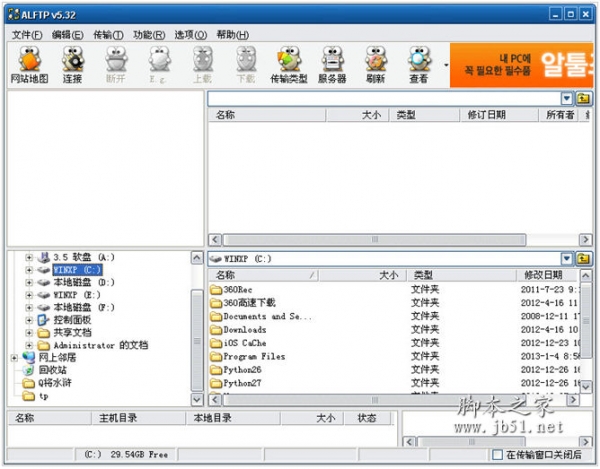Open the 选项(O) menu

pyautogui.click(x=190, y=35)
